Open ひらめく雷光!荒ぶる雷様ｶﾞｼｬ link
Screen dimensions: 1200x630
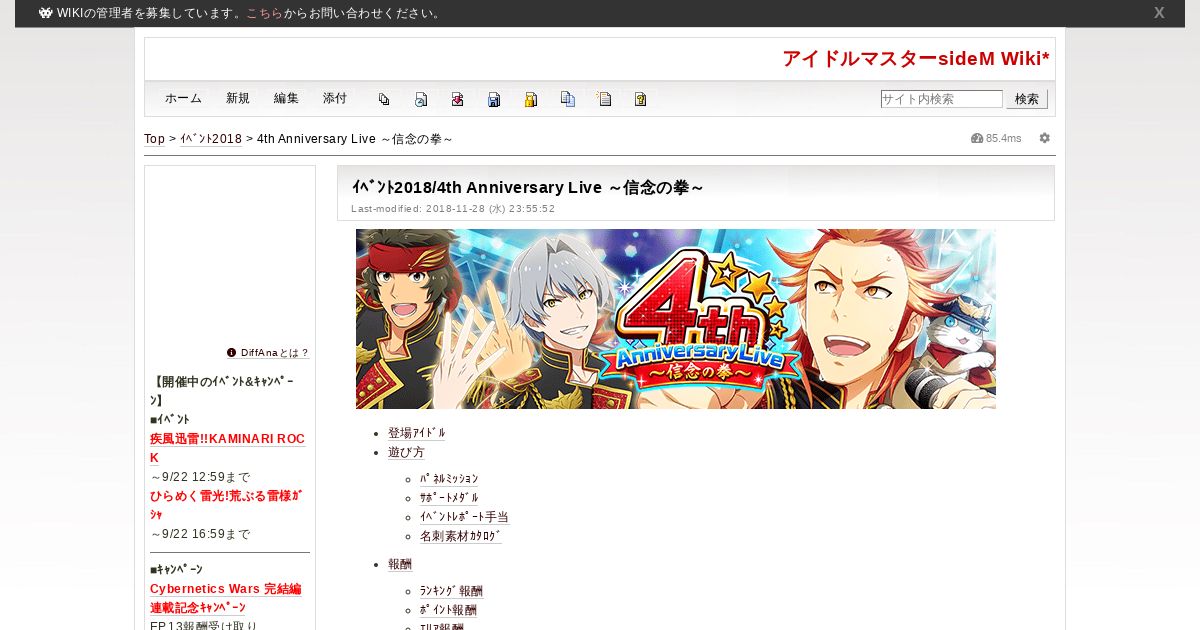click(x=226, y=505)
